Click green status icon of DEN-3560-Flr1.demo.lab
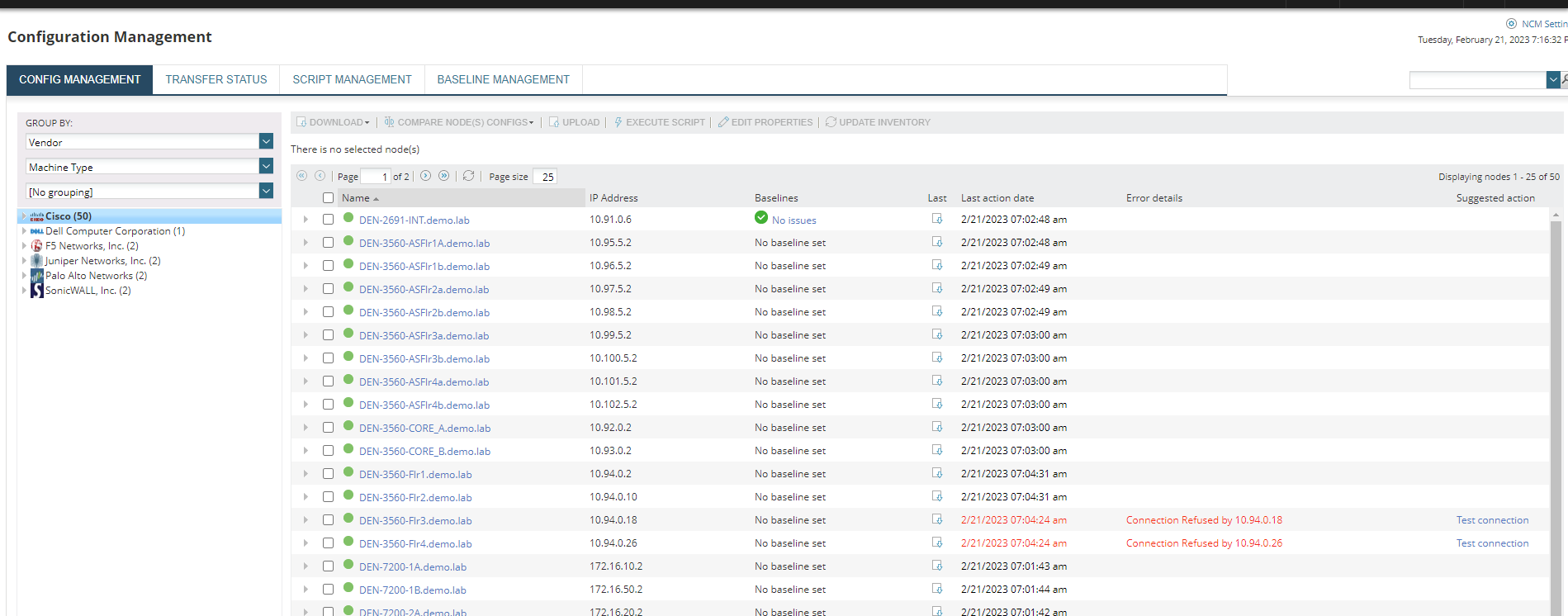The height and width of the screenshot is (616, 1568). 348,473
